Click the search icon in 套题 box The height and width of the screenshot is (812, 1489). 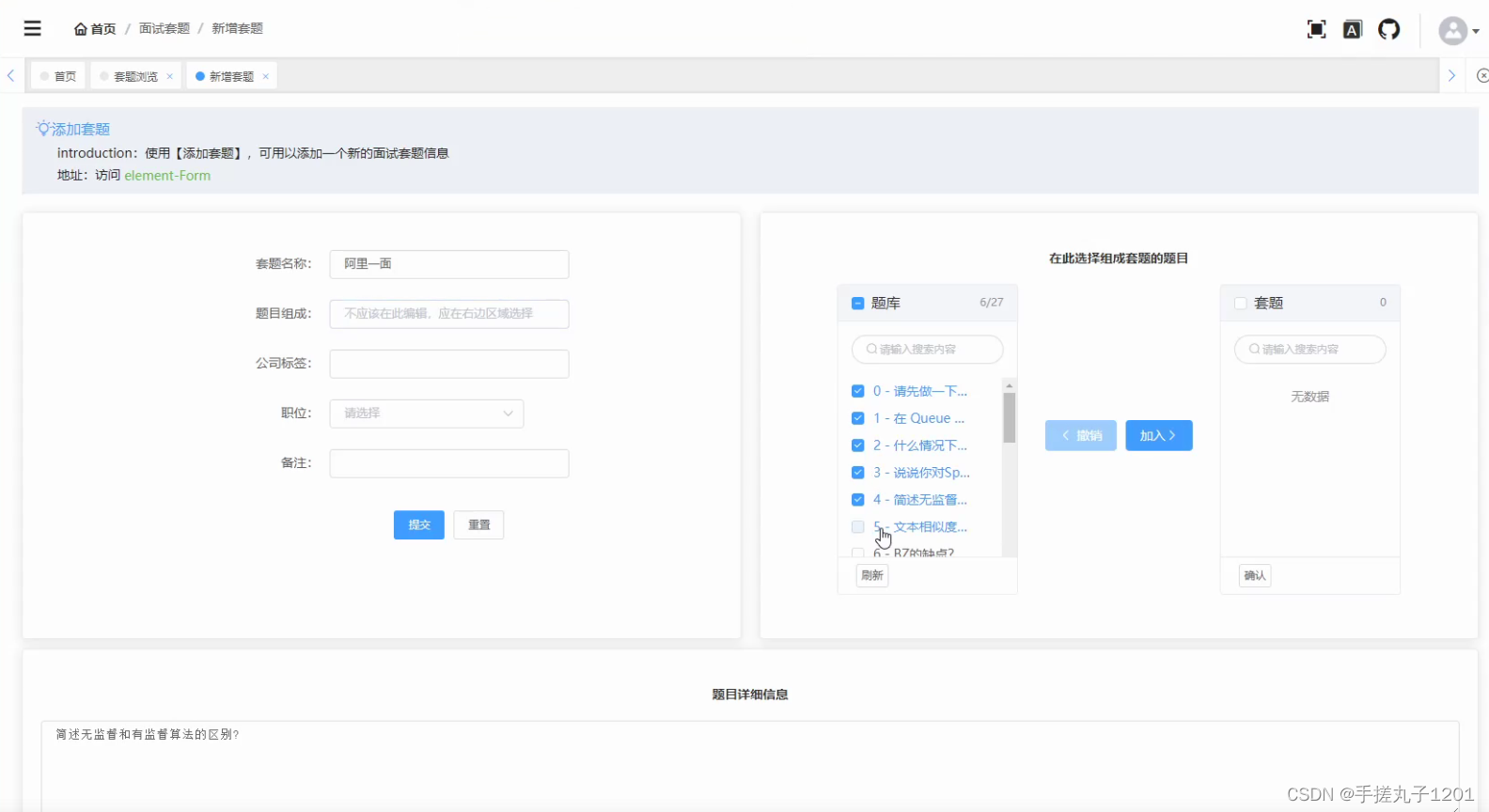coord(1254,350)
